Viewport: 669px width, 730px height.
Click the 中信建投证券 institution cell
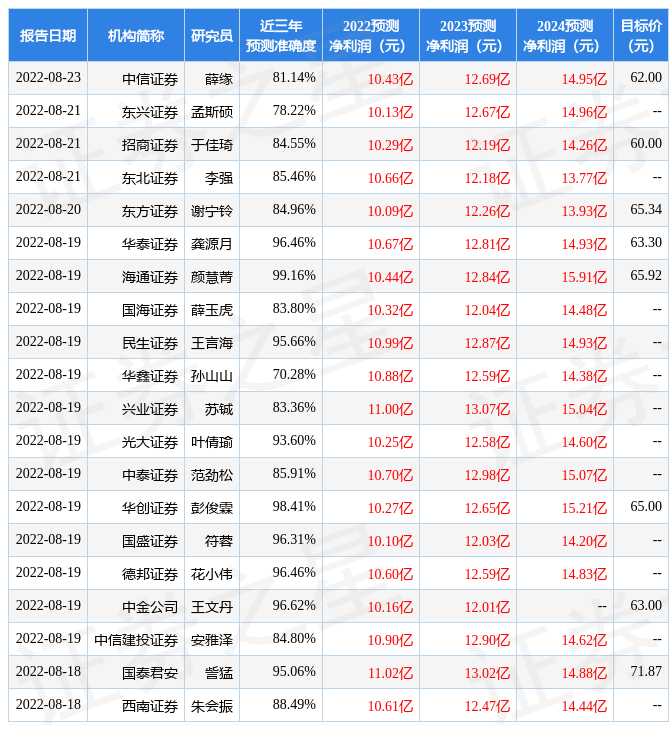point(136,641)
